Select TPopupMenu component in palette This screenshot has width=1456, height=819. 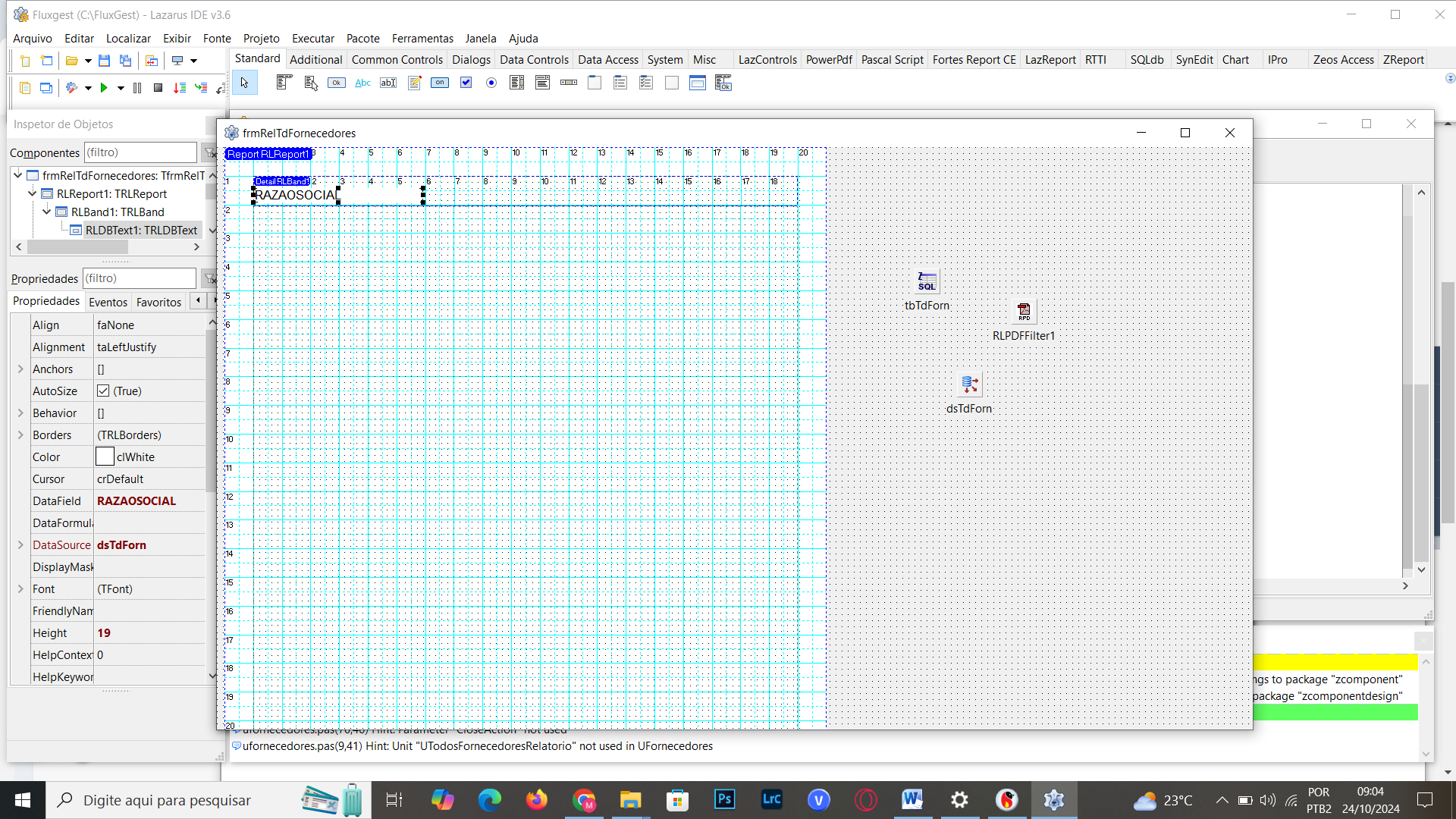(x=310, y=83)
